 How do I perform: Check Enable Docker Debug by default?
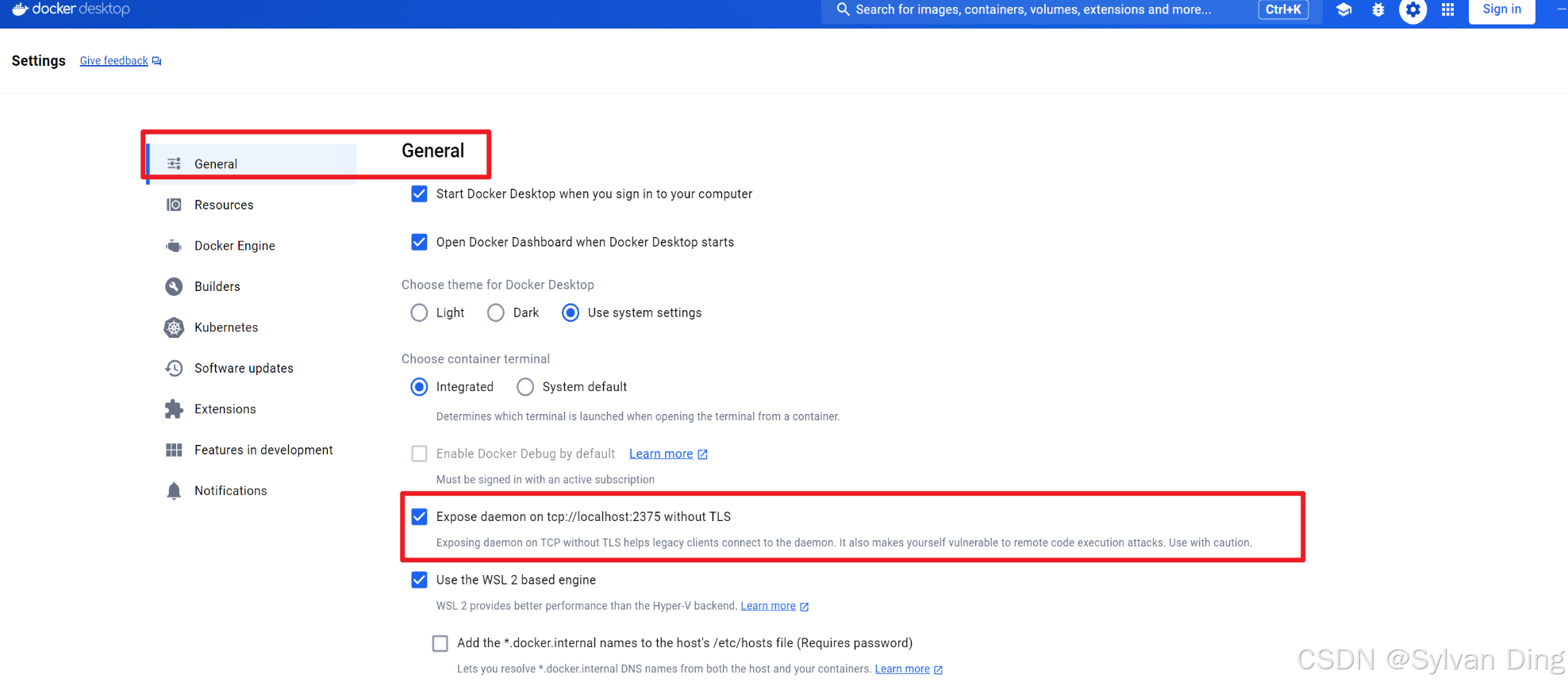click(419, 454)
